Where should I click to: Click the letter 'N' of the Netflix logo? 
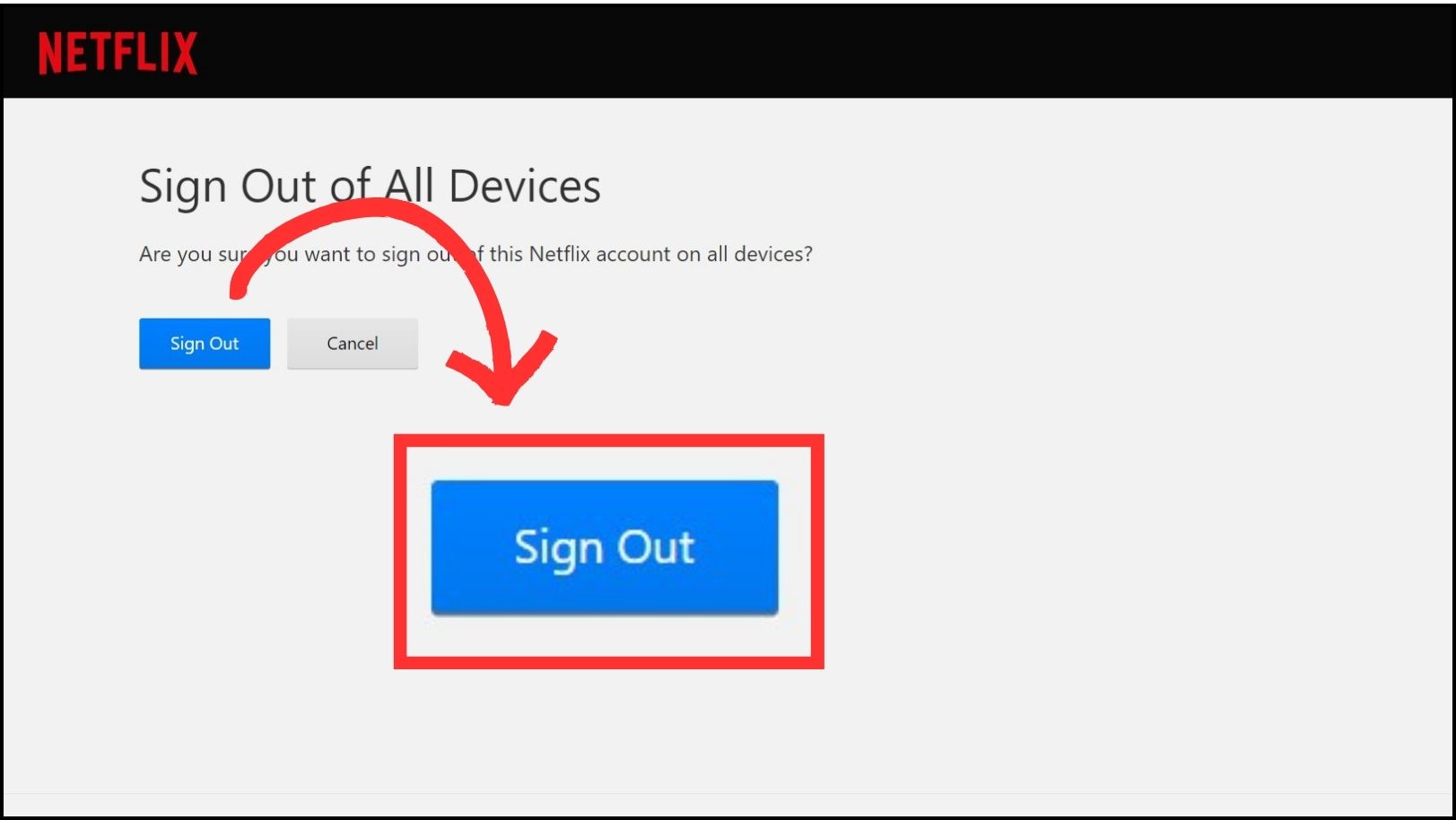coord(49,53)
